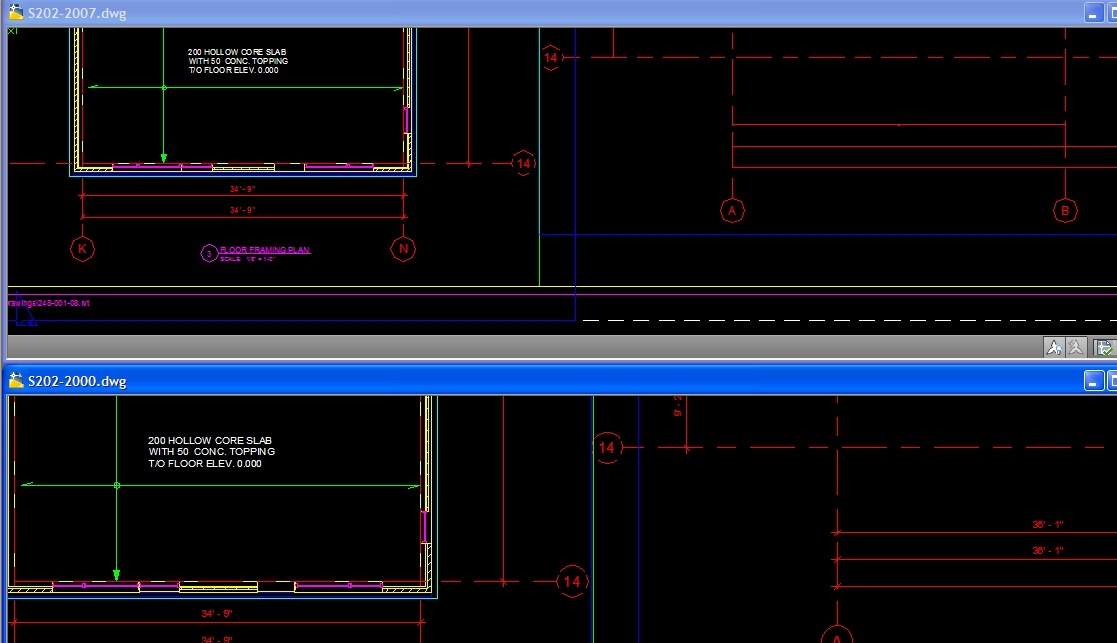The width and height of the screenshot is (1117, 643).
Task: Click 'WITH 50 CONC. TOPPING' line in S202-2007
Action: coord(238,61)
